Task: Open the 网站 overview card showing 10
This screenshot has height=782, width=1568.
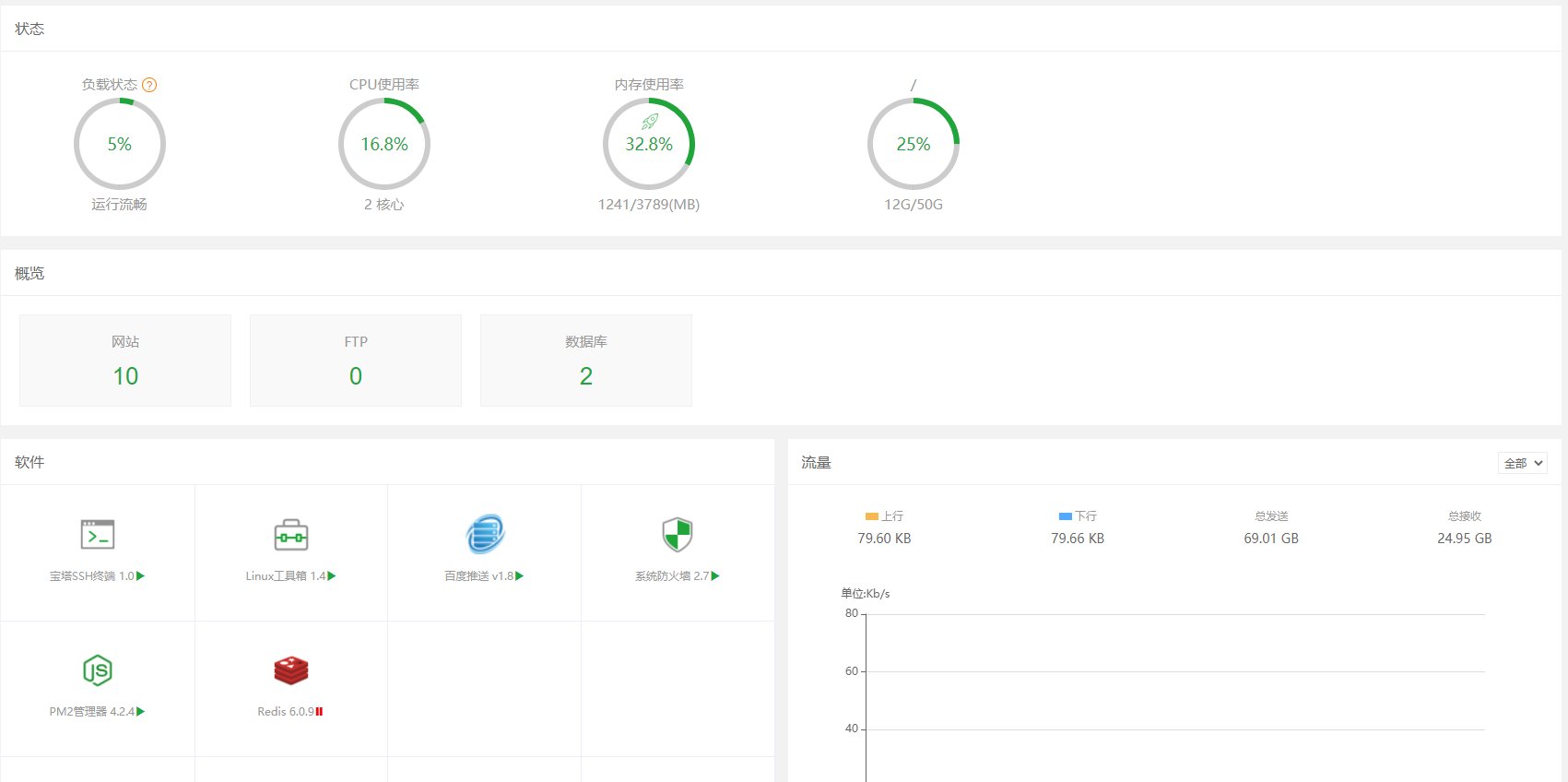Action: (x=125, y=361)
